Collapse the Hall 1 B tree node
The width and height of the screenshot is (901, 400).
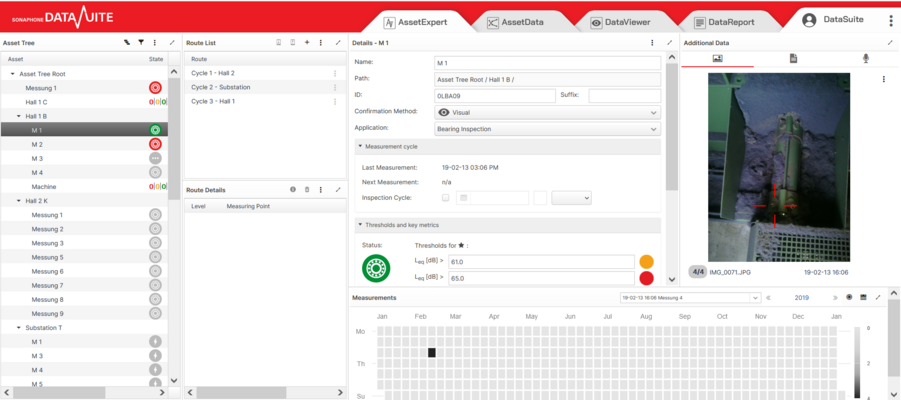coord(19,116)
